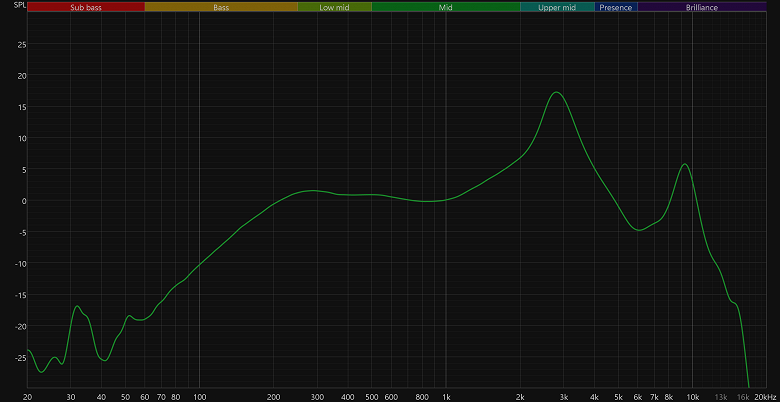Click the 50 Hz frequency label
Image resolution: width=780 pixels, height=402 pixels.
coord(125,397)
